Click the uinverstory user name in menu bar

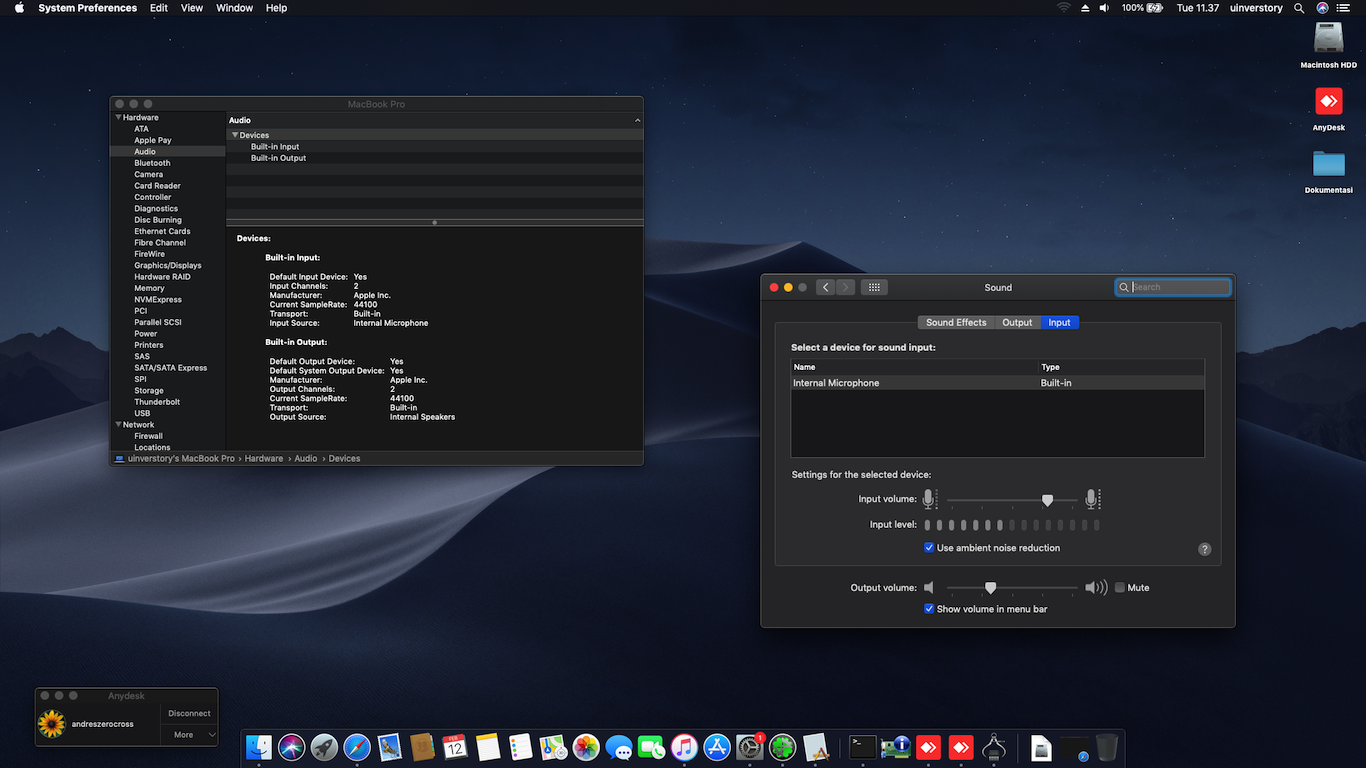click(x=1256, y=8)
